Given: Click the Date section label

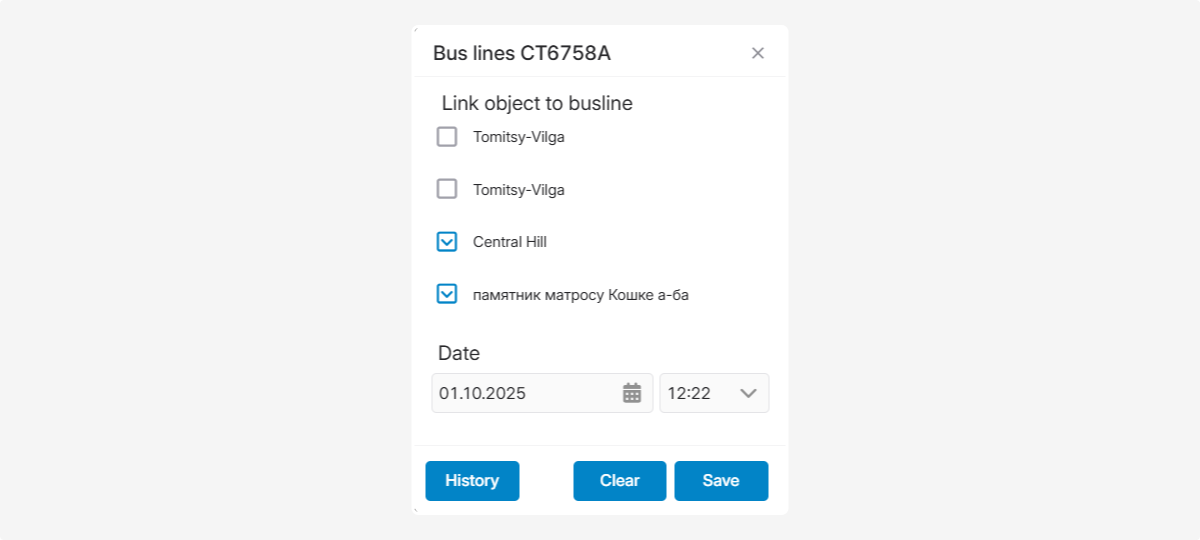Looking at the screenshot, I should (x=459, y=353).
